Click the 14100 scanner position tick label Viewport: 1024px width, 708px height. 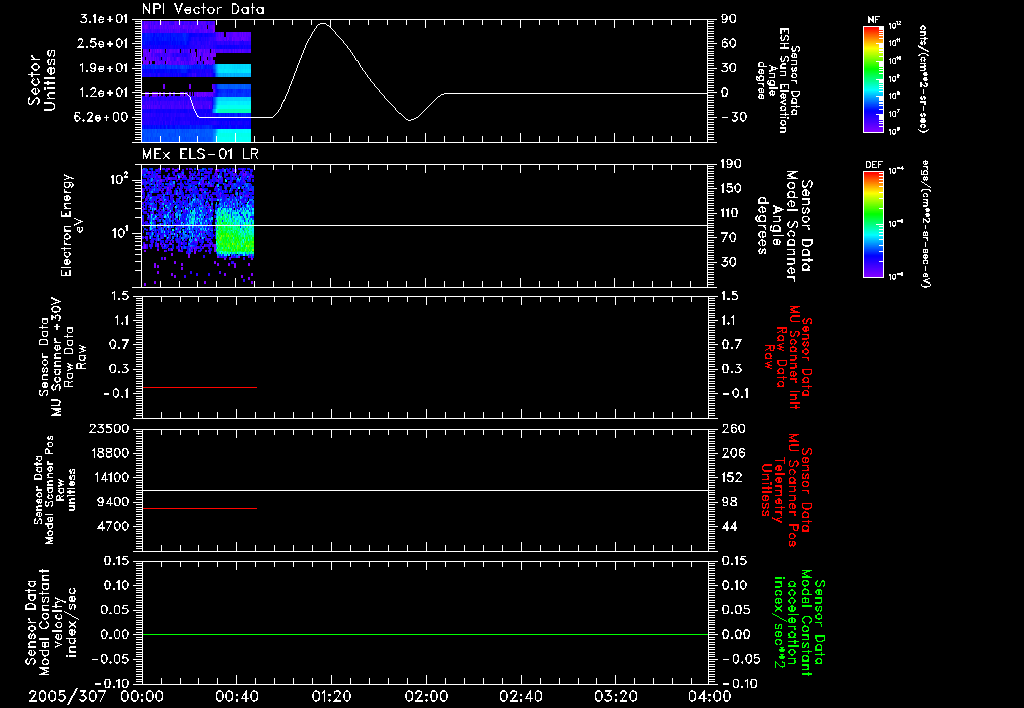pyautogui.click(x=111, y=477)
